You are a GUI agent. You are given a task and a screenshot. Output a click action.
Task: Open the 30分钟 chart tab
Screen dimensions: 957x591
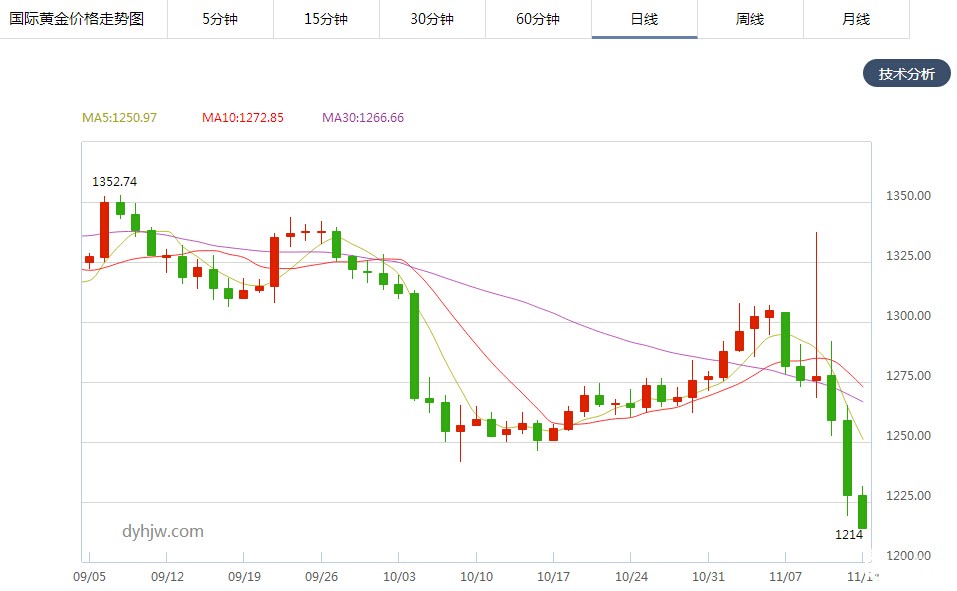click(432, 19)
